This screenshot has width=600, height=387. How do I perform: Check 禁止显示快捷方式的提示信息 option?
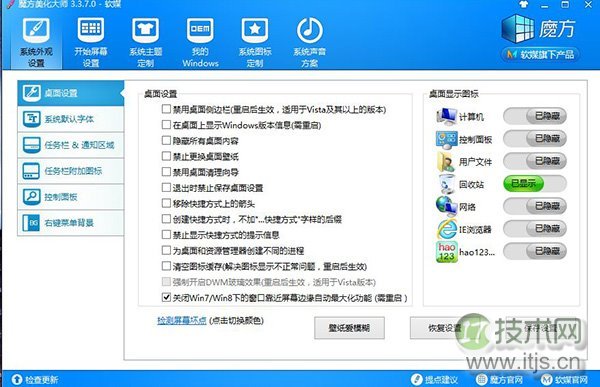166,235
